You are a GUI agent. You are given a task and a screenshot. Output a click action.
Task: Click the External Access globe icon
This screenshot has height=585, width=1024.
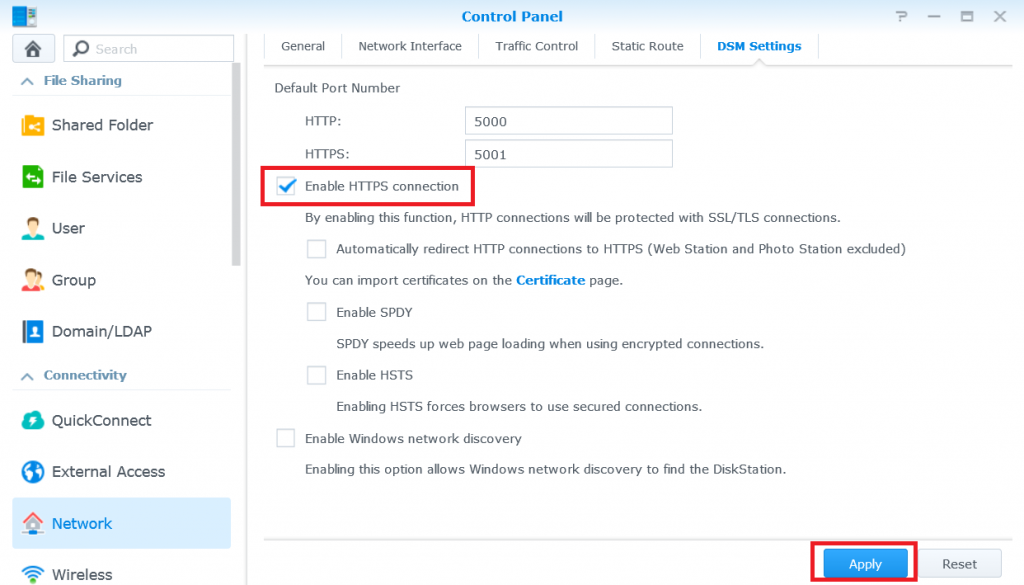(x=33, y=472)
